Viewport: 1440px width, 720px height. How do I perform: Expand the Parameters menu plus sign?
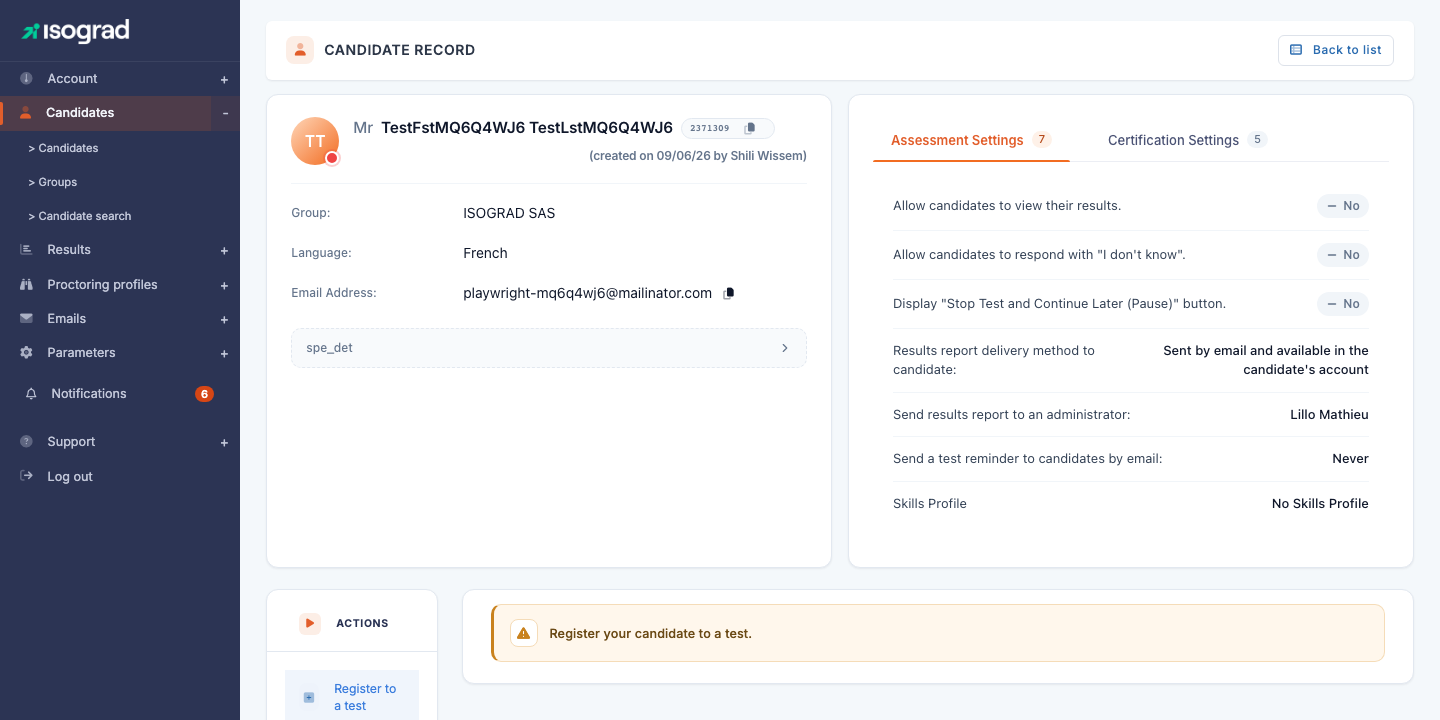[x=224, y=354]
